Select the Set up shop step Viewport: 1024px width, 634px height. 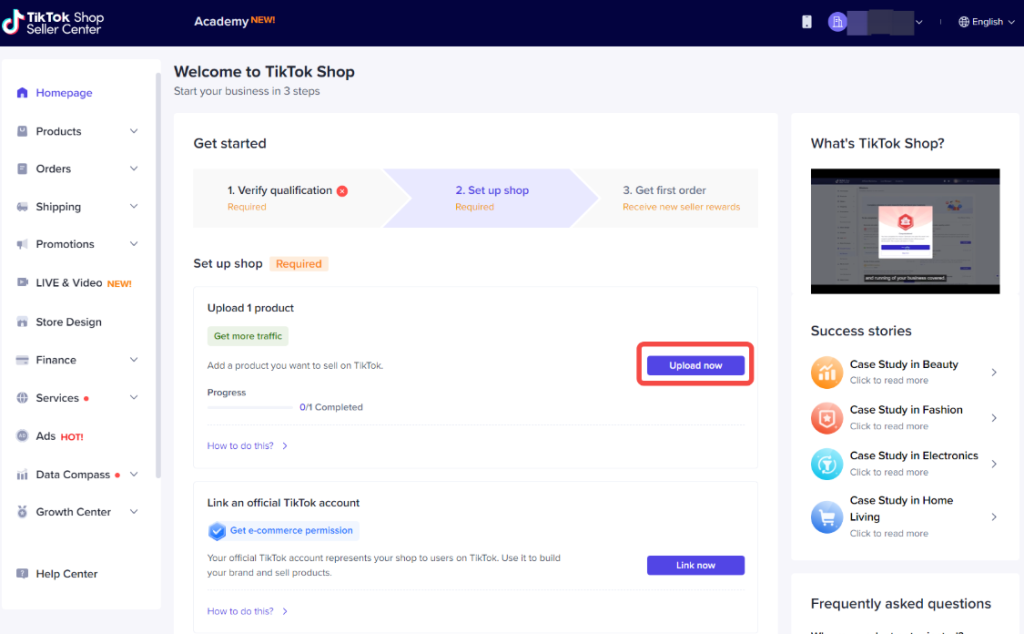pos(492,198)
